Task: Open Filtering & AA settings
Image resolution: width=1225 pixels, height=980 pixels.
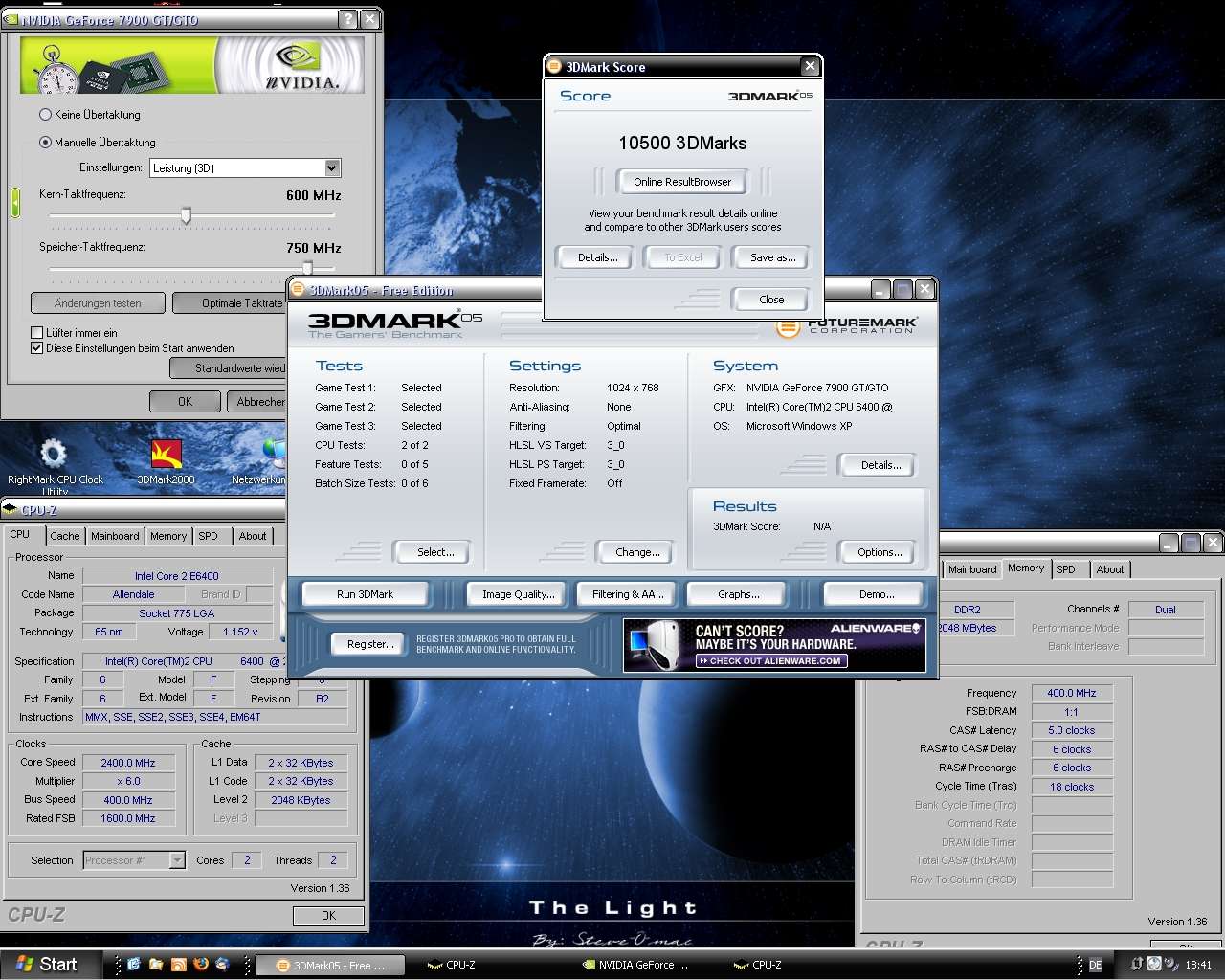Action: [628, 594]
